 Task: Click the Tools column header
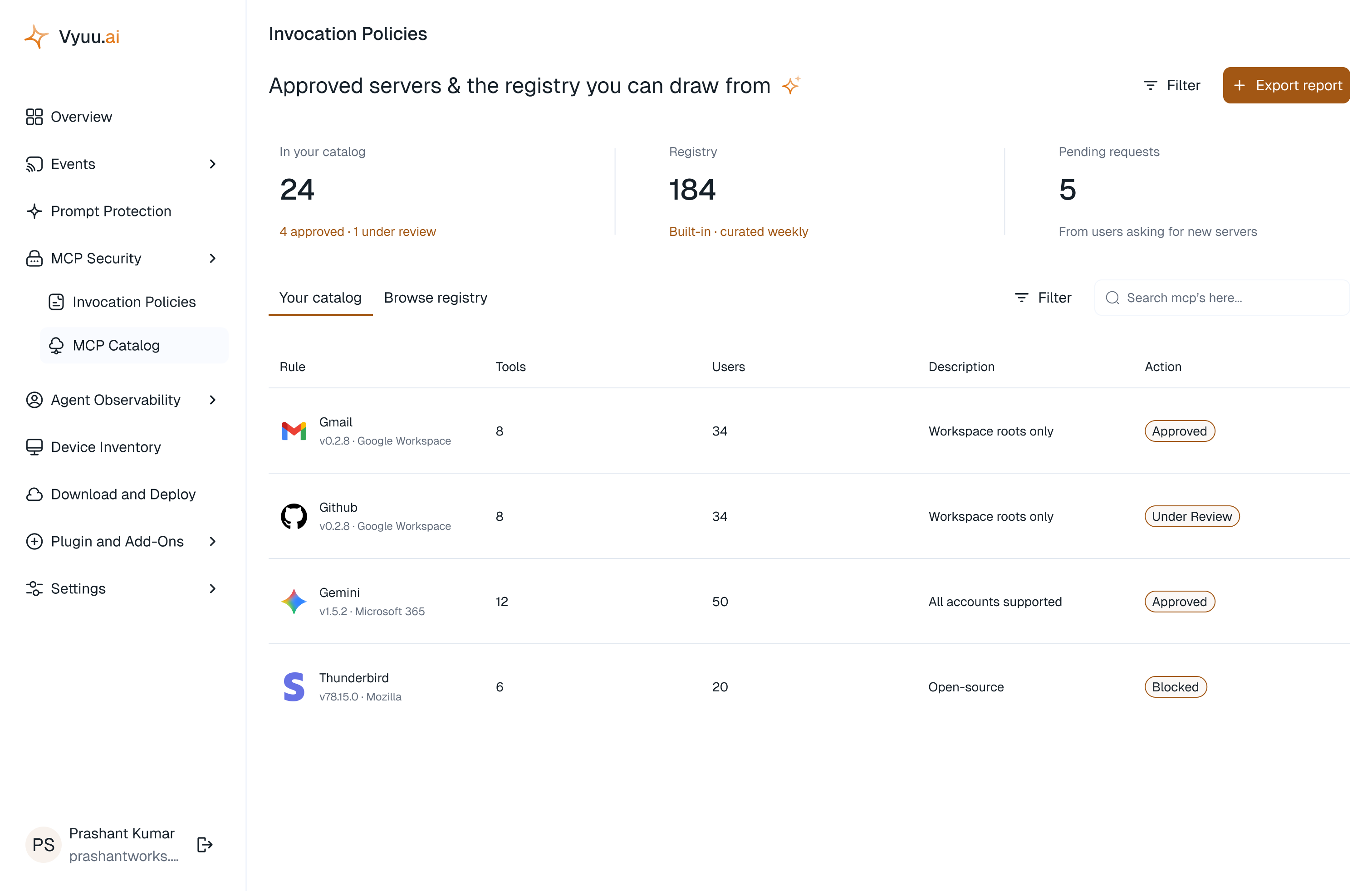coord(511,367)
